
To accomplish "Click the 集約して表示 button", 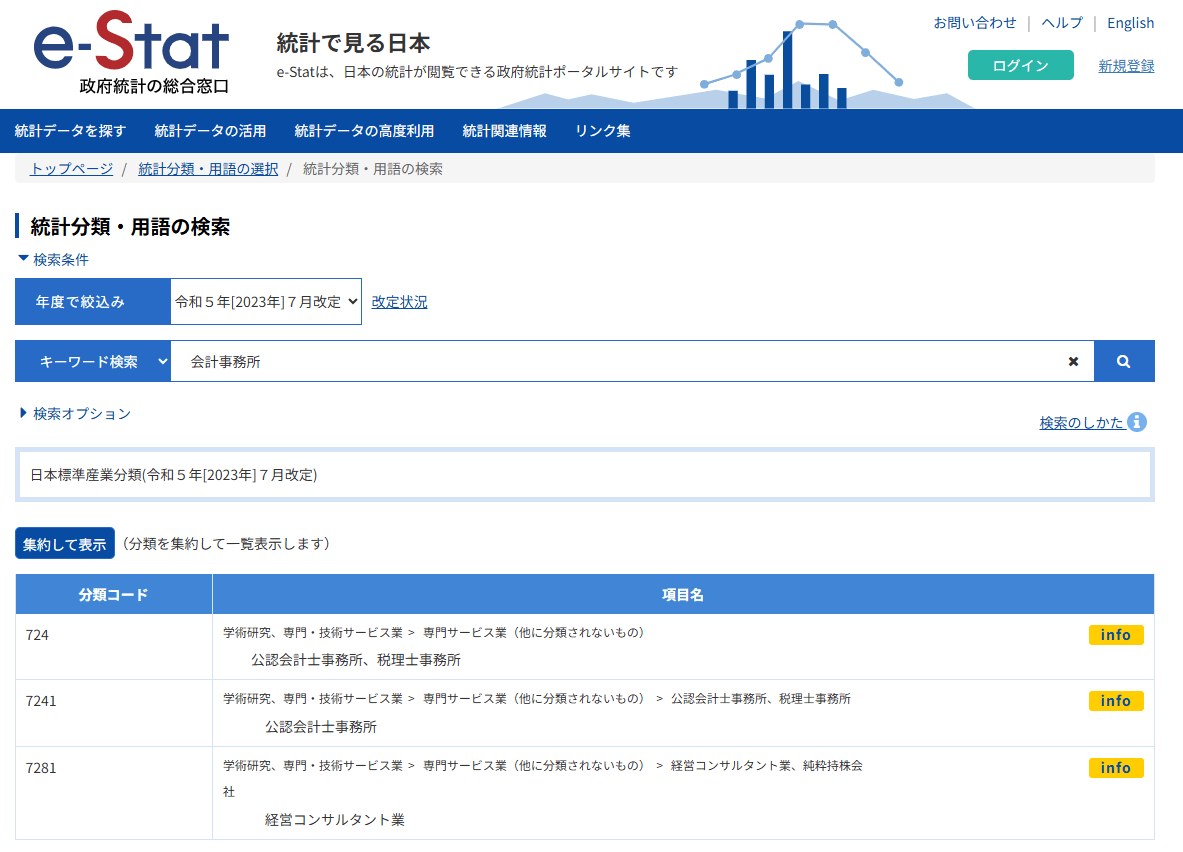I will click(x=65, y=544).
